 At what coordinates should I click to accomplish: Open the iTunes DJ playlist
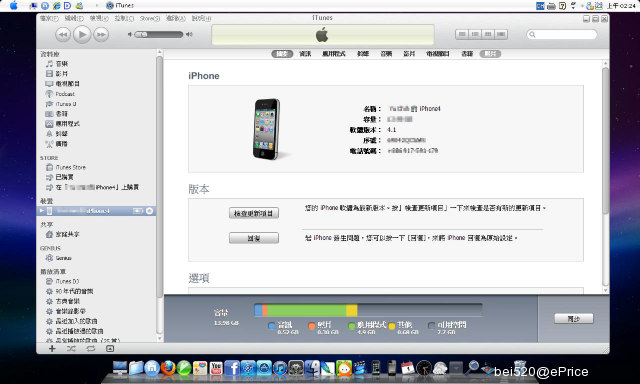click(62, 281)
